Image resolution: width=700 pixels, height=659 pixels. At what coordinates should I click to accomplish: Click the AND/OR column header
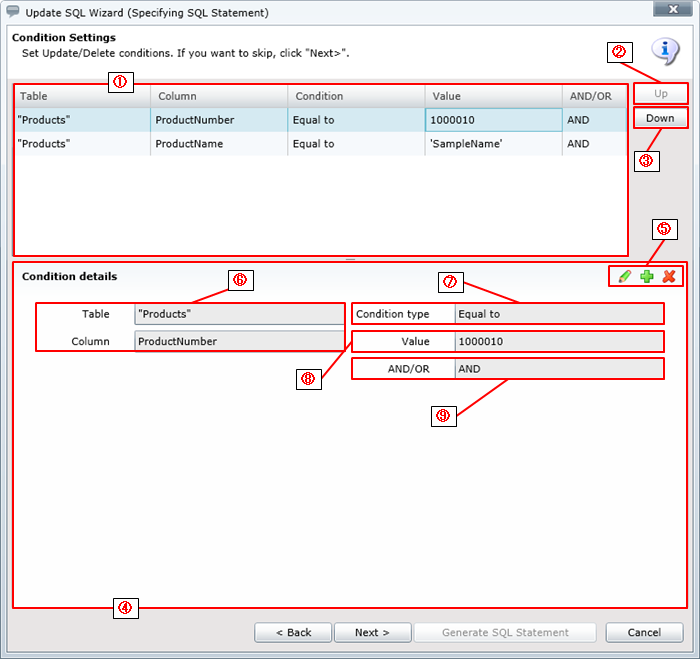593,96
